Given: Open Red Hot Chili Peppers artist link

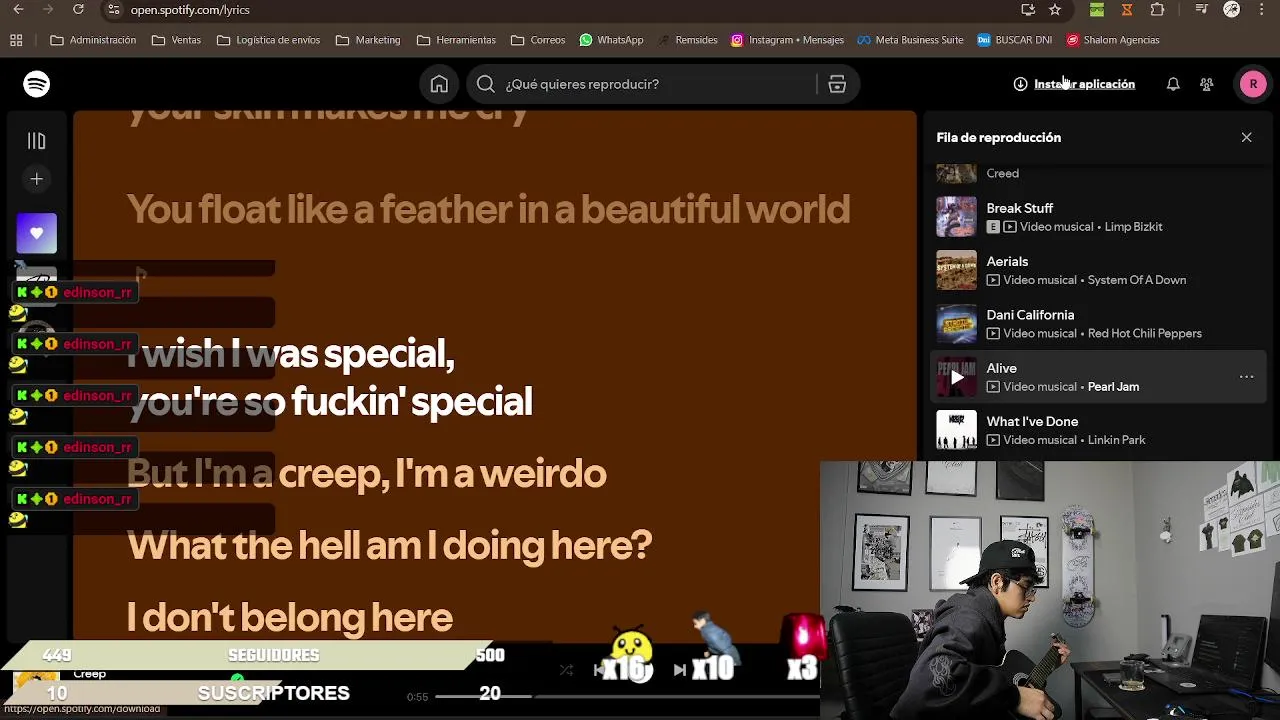Looking at the screenshot, I should click(1145, 334).
